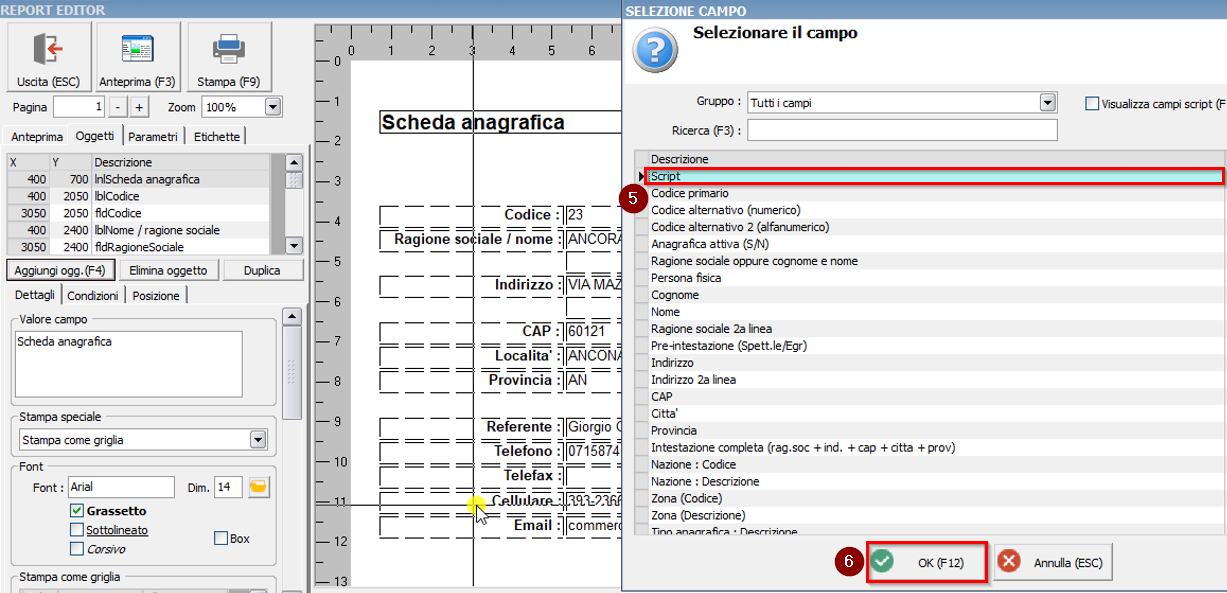
Task: Click the Duplica button
Action: (x=262, y=270)
